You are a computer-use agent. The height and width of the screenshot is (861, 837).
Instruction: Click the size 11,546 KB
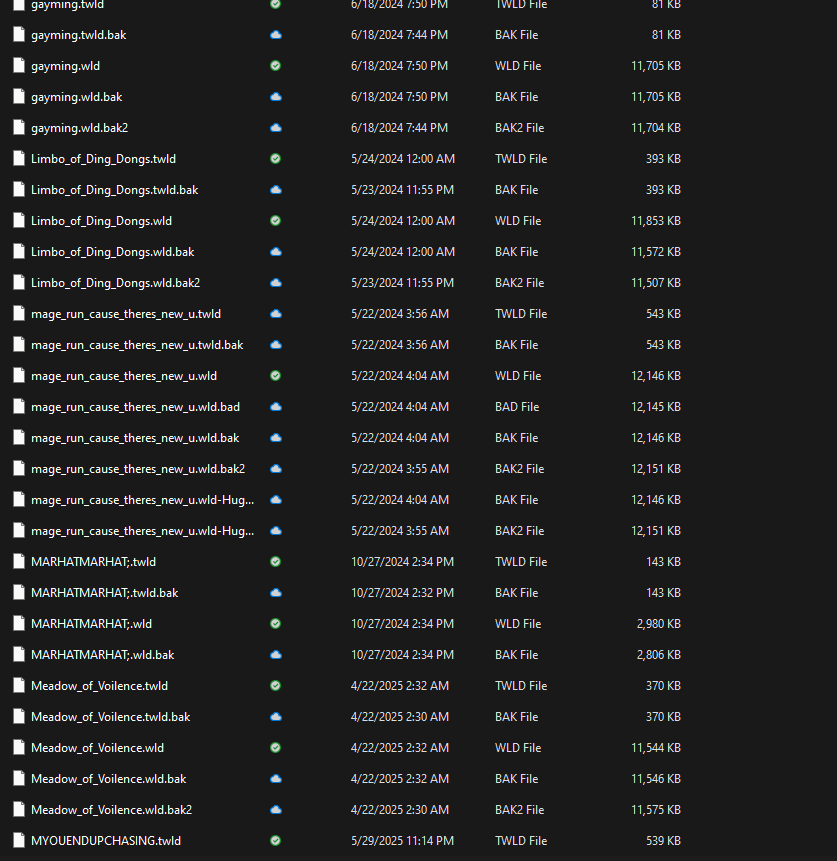coord(656,779)
